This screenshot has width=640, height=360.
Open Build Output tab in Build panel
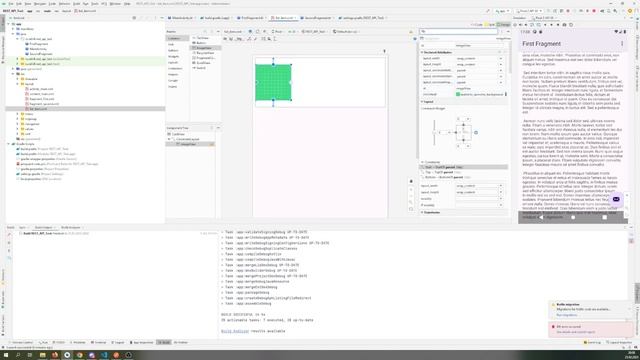[x=44, y=227]
